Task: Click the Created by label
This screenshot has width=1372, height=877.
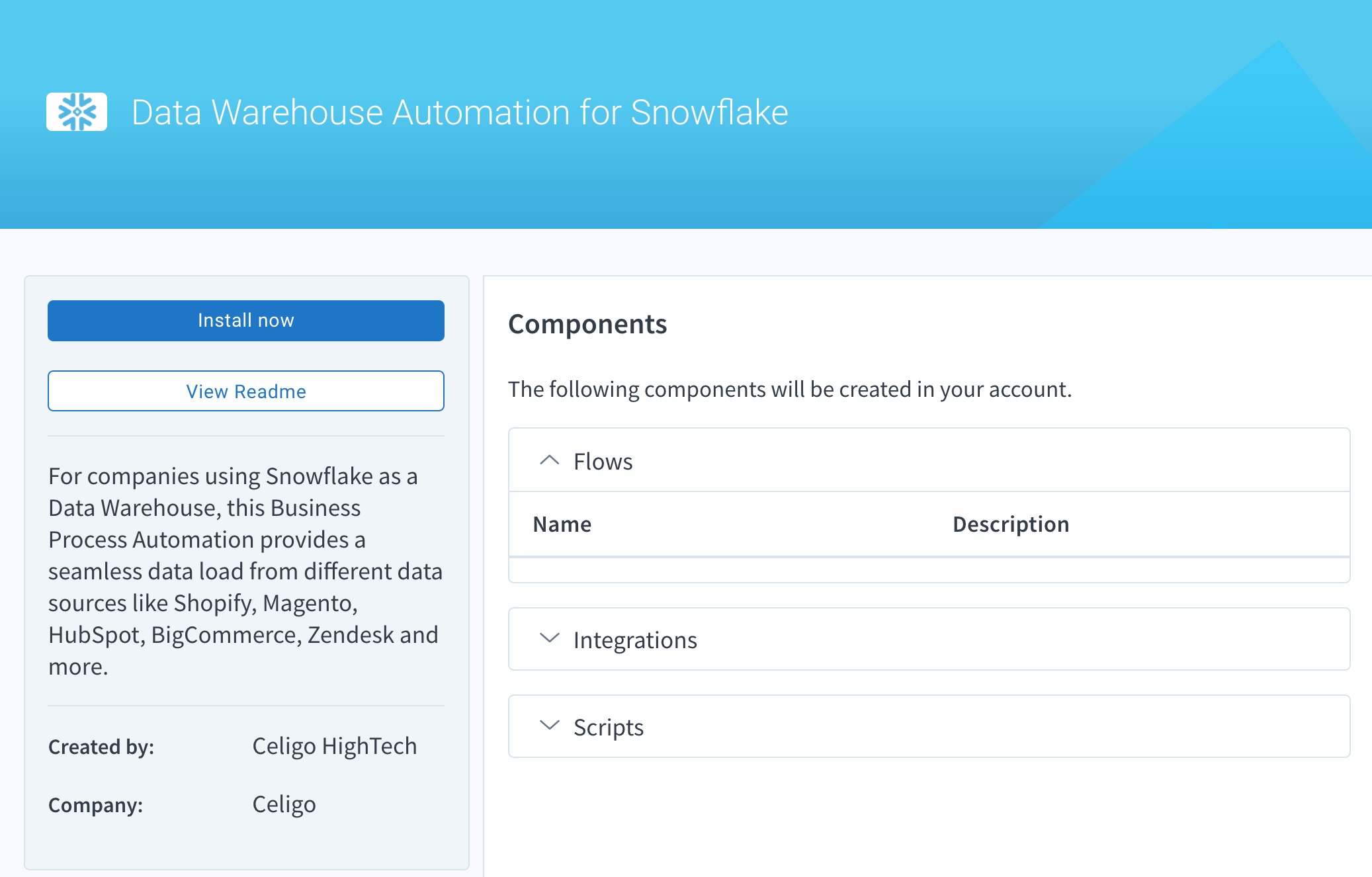Action: (101, 747)
